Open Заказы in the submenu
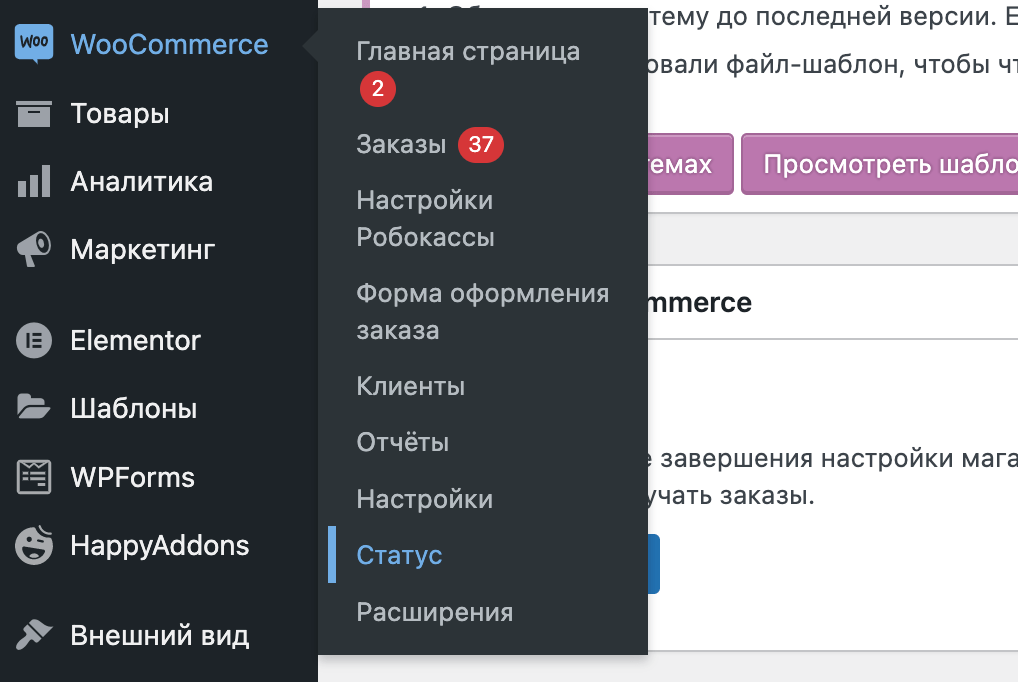 [x=401, y=144]
